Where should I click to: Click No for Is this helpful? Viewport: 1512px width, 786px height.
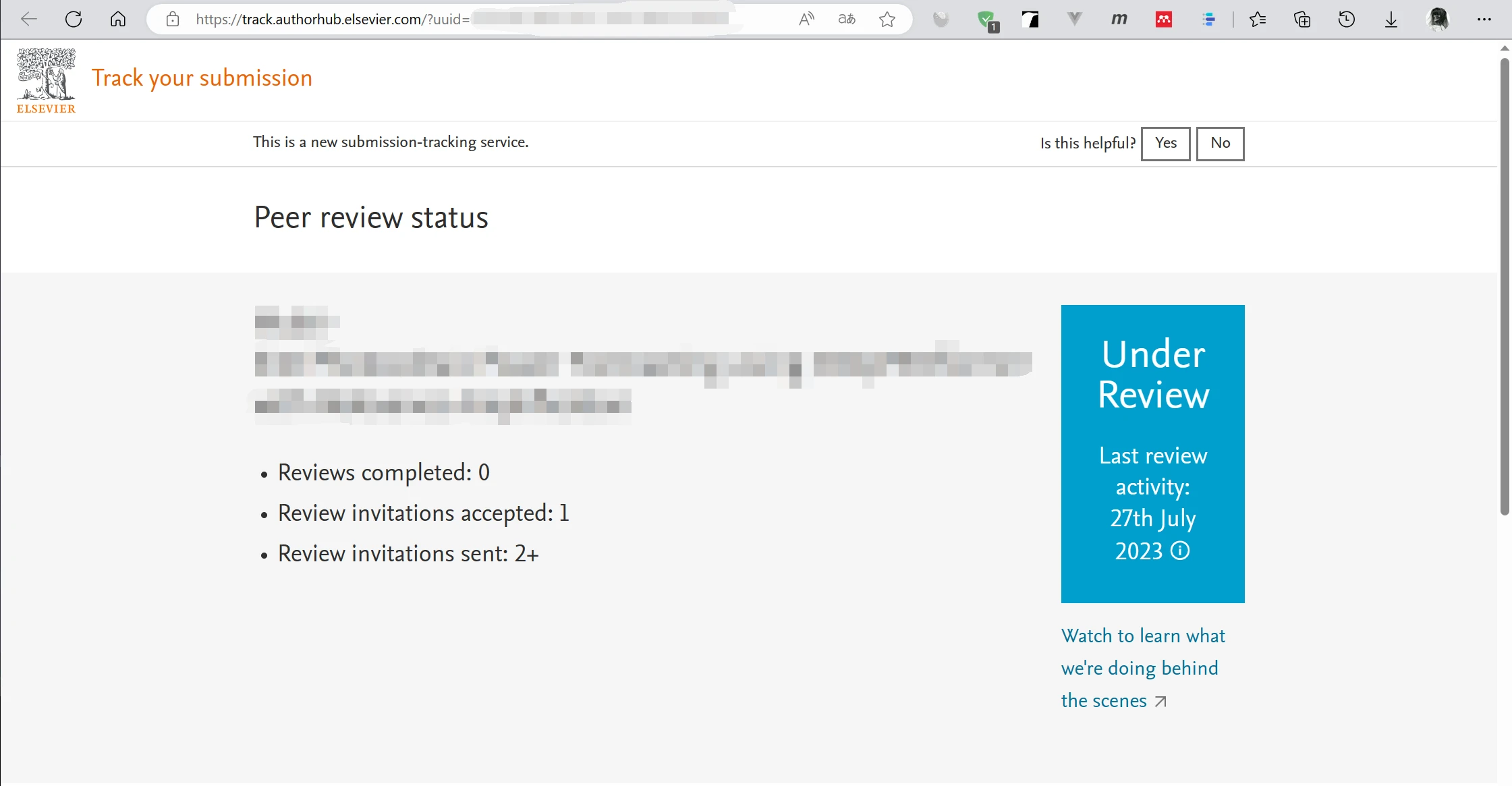(1220, 143)
